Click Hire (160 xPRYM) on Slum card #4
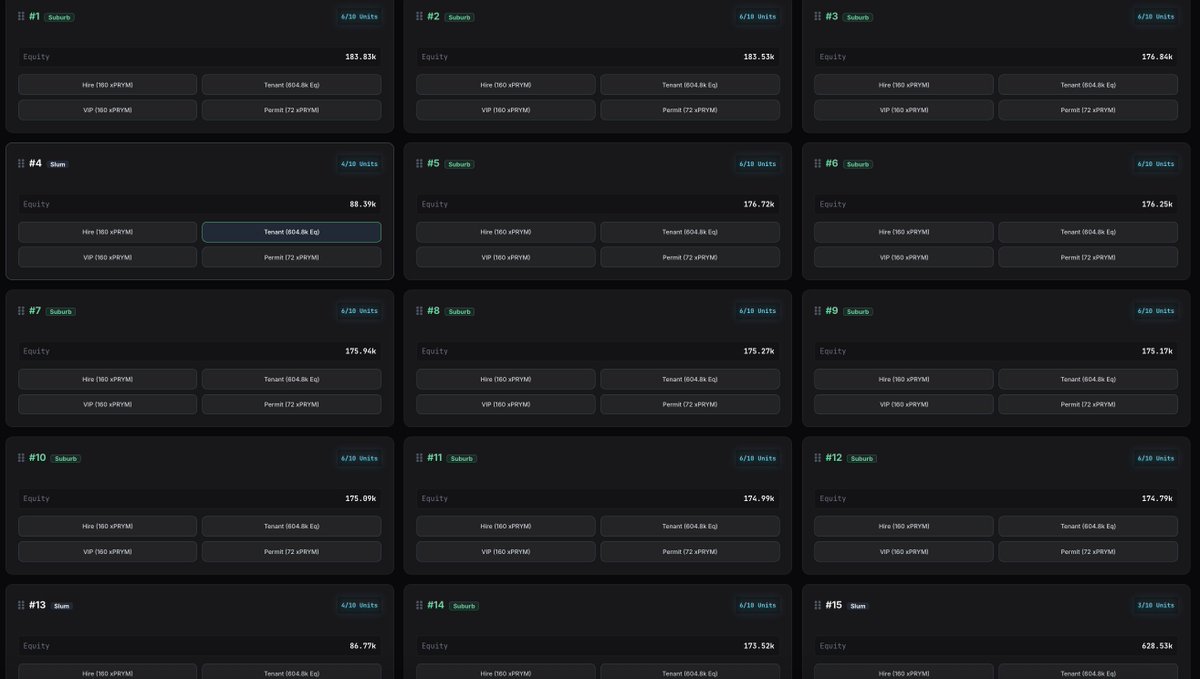 click(108, 232)
